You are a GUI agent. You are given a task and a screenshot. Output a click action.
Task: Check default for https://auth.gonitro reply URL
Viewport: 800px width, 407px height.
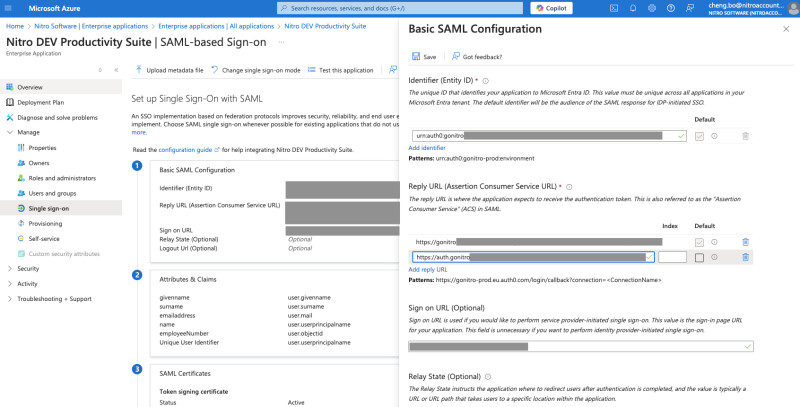tap(699, 258)
